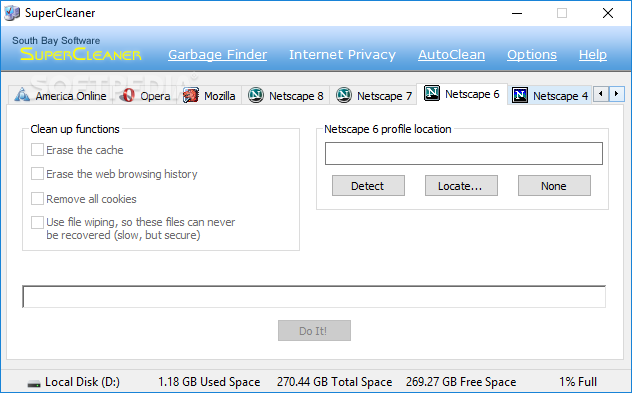Toggle Erase the web browsing history
Viewport: 632px width, 393px height.
tap(37, 174)
